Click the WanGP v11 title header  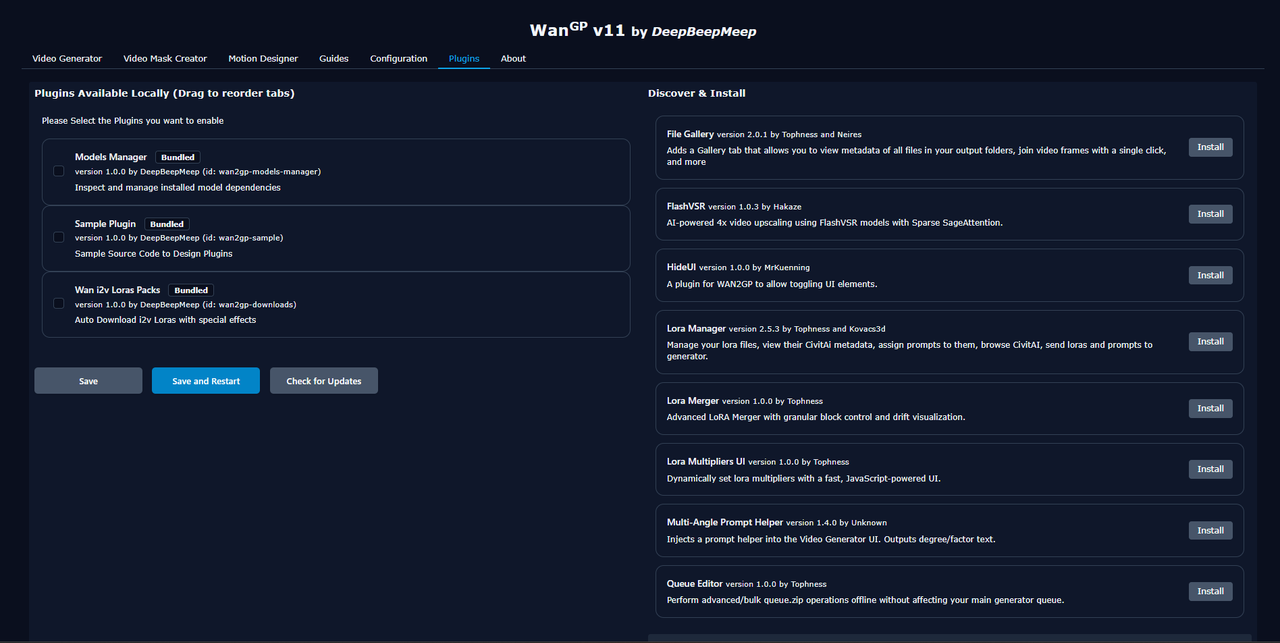pos(642,30)
